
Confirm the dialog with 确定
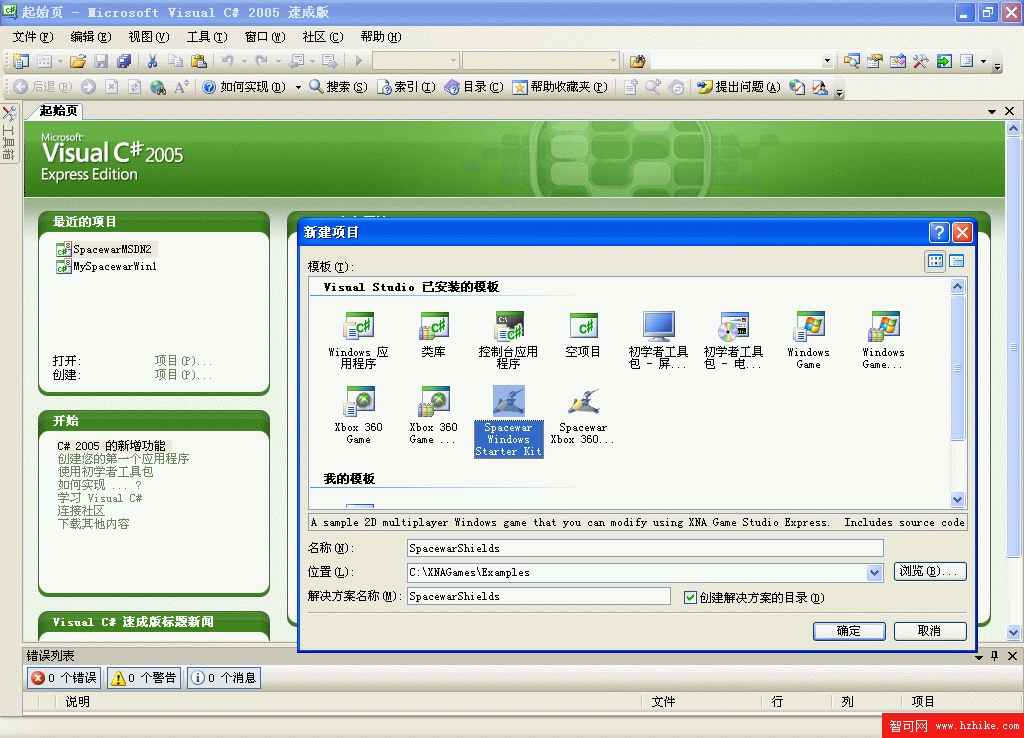[849, 631]
